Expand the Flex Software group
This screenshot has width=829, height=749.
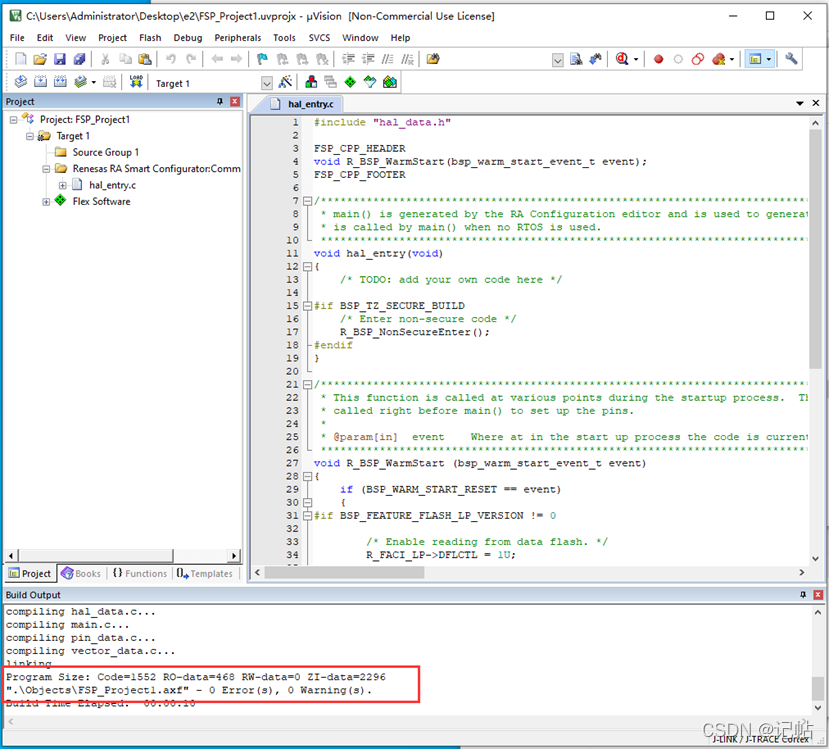[46, 202]
